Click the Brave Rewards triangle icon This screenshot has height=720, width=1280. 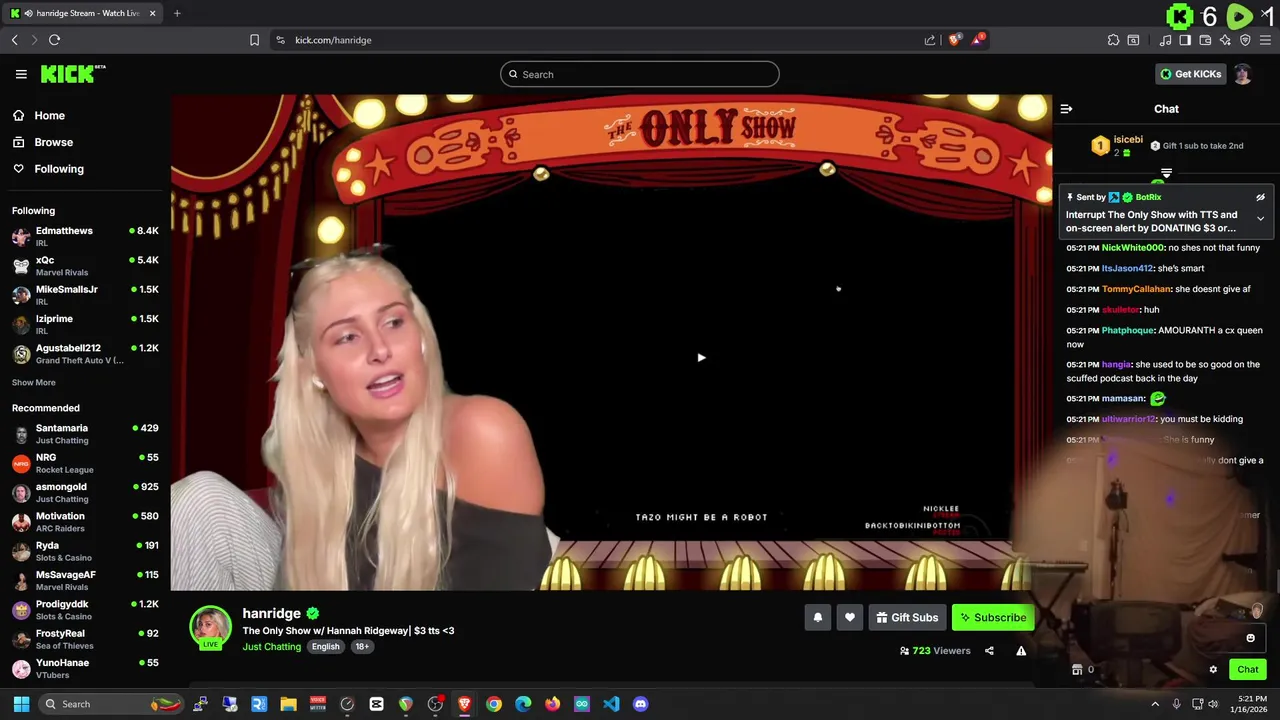coord(977,40)
